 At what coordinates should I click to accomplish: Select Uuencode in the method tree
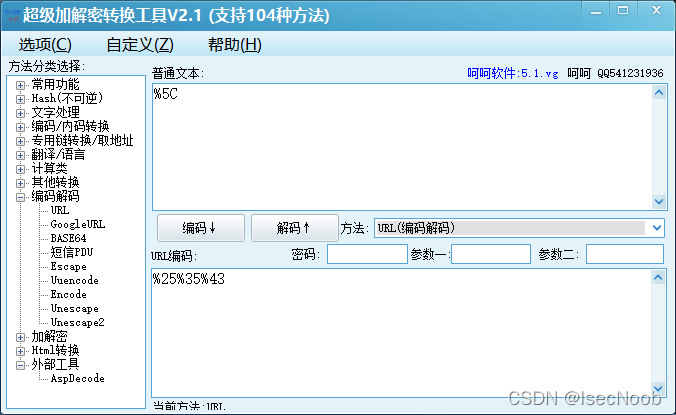click(x=74, y=280)
